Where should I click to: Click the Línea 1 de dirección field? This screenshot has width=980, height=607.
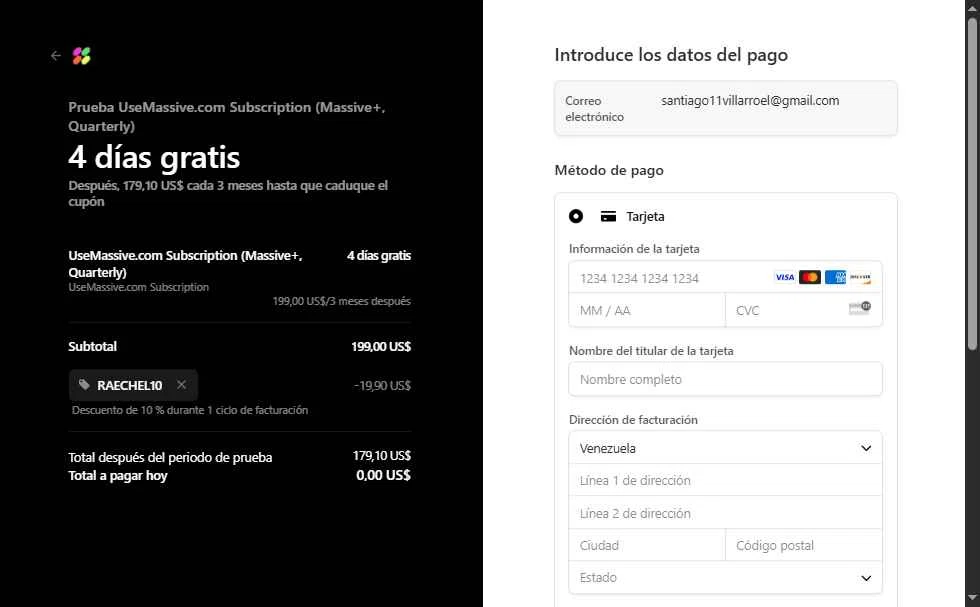tap(725, 480)
